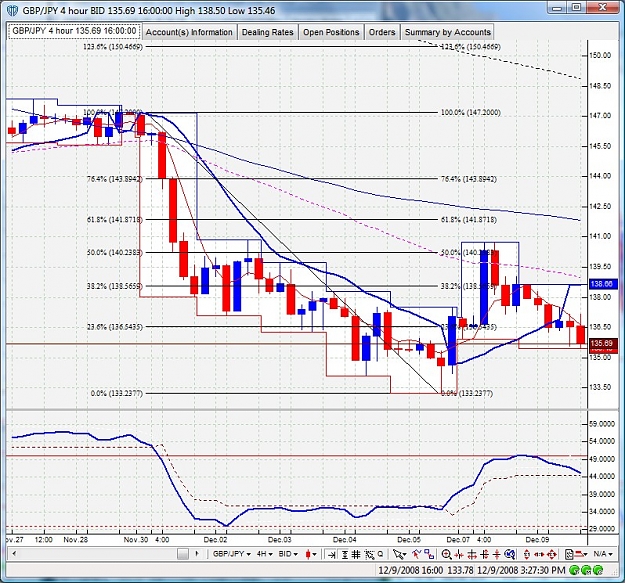Screen dimensions: 625x583
Task: Open the red line style dropdown
Action: pyautogui.click(x=582, y=554)
